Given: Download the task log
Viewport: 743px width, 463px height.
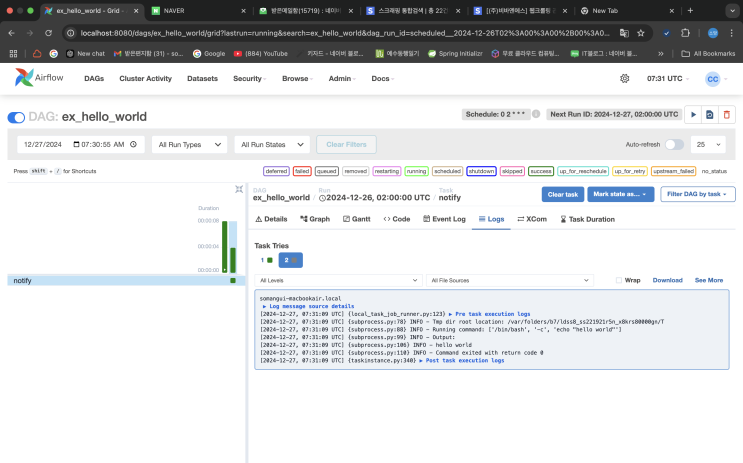Looking at the screenshot, I should 667,280.
